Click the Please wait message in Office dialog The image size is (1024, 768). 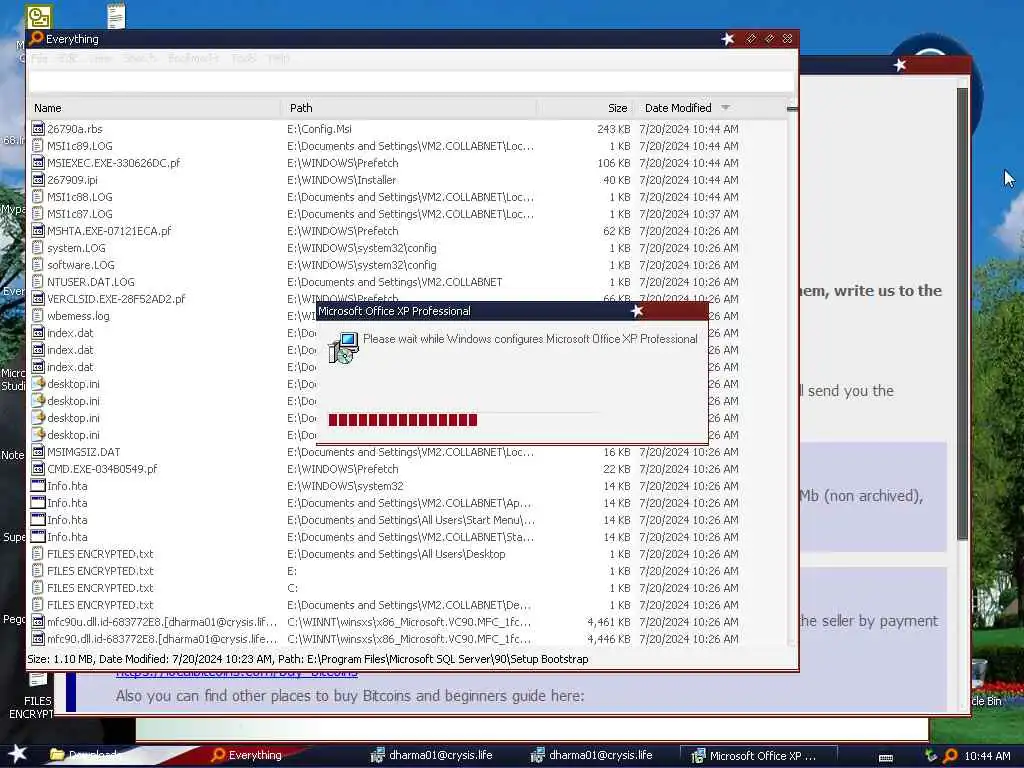pyautogui.click(x=530, y=339)
